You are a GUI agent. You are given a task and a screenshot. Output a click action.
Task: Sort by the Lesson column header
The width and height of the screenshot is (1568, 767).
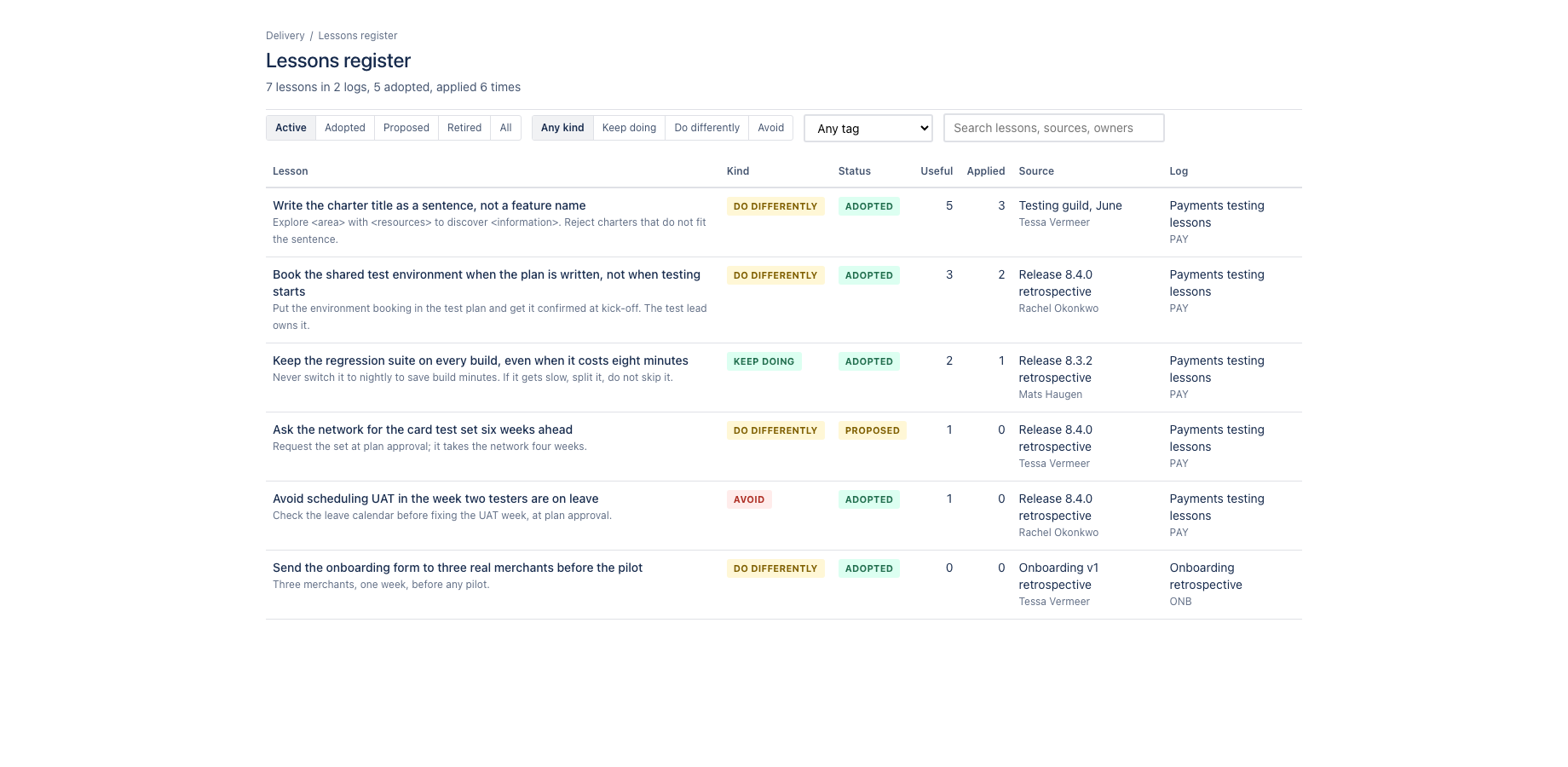pos(291,171)
